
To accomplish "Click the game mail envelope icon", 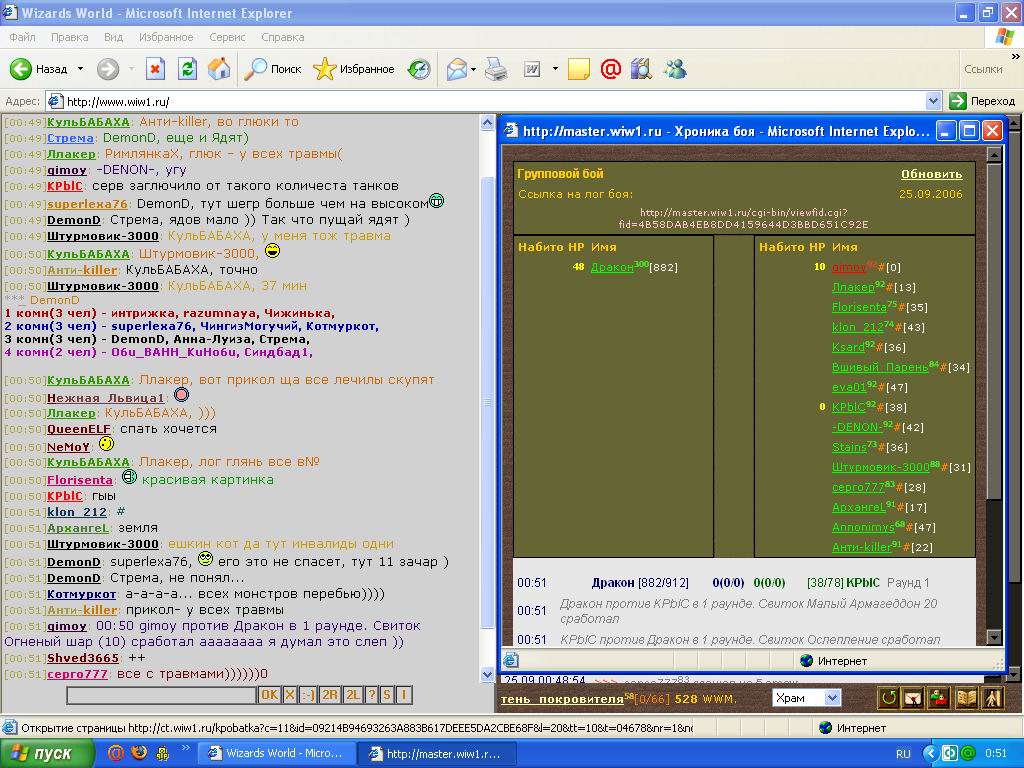I will point(914,698).
